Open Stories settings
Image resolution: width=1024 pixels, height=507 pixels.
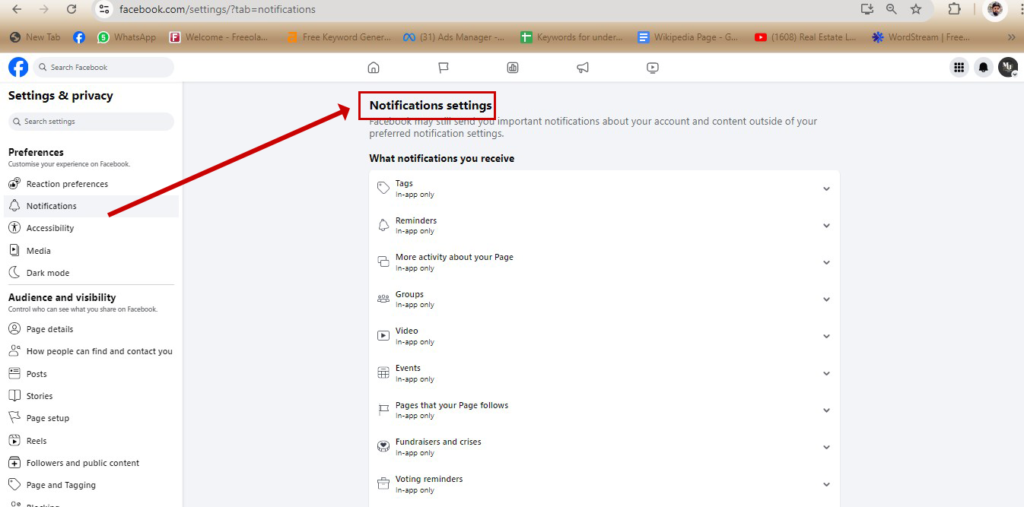coord(91,396)
